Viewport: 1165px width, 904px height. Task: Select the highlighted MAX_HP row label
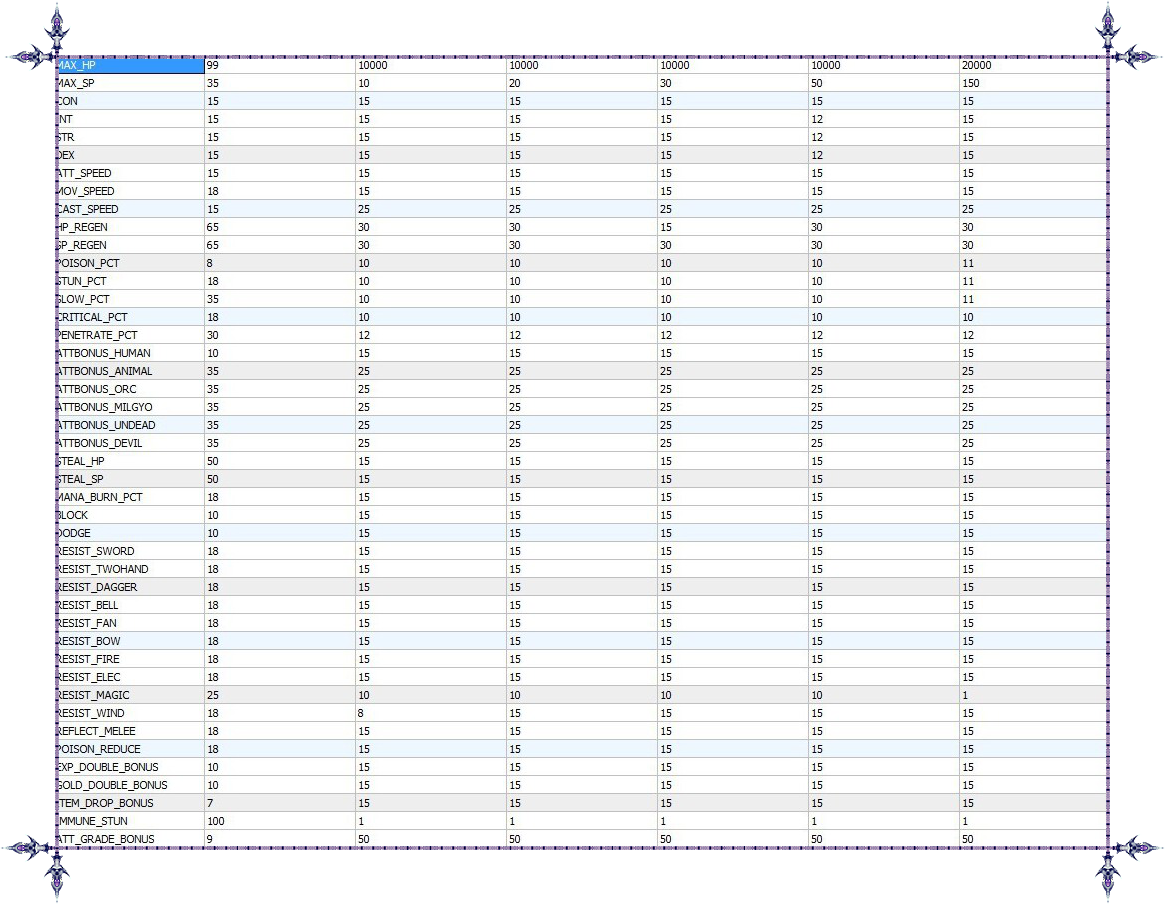coord(130,65)
